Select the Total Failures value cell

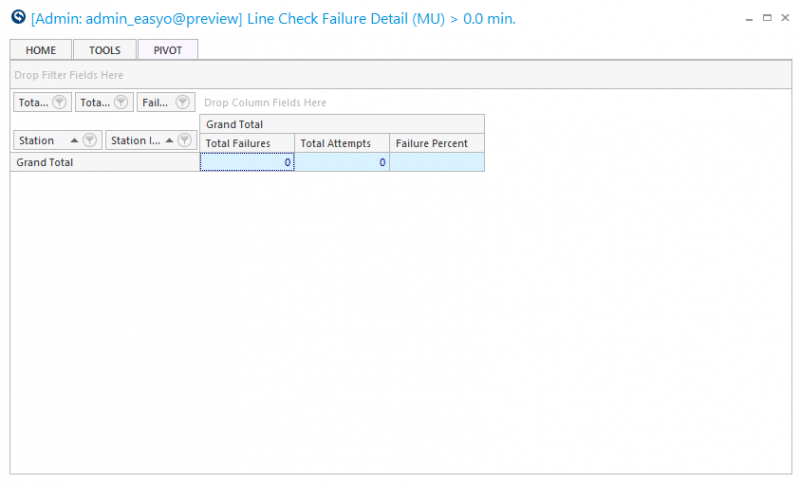(247, 162)
